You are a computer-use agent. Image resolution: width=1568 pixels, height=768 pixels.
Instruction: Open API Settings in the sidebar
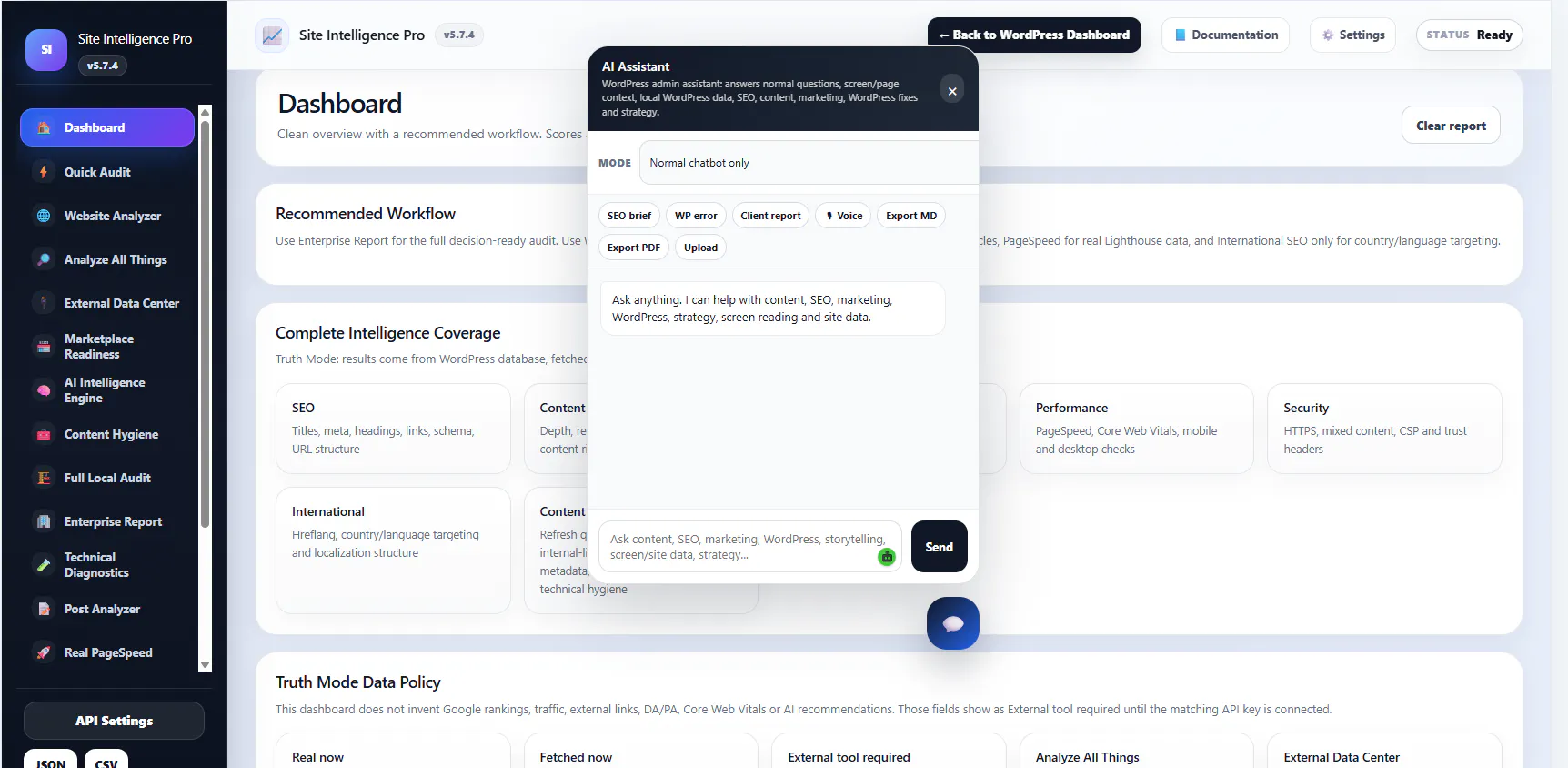tap(114, 721)
